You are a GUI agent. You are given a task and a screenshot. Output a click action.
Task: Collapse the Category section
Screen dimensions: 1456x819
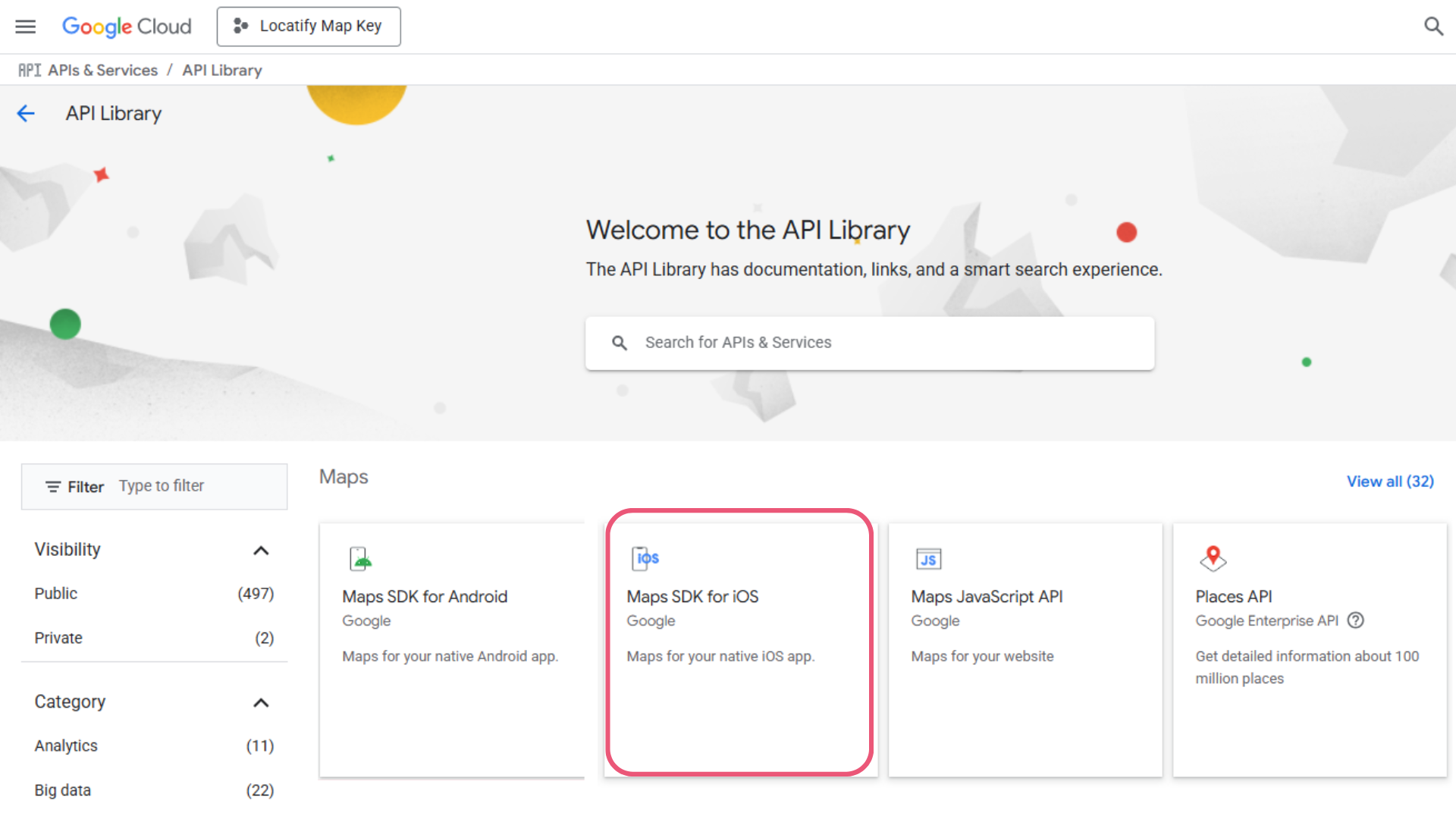tap(261, 703)
